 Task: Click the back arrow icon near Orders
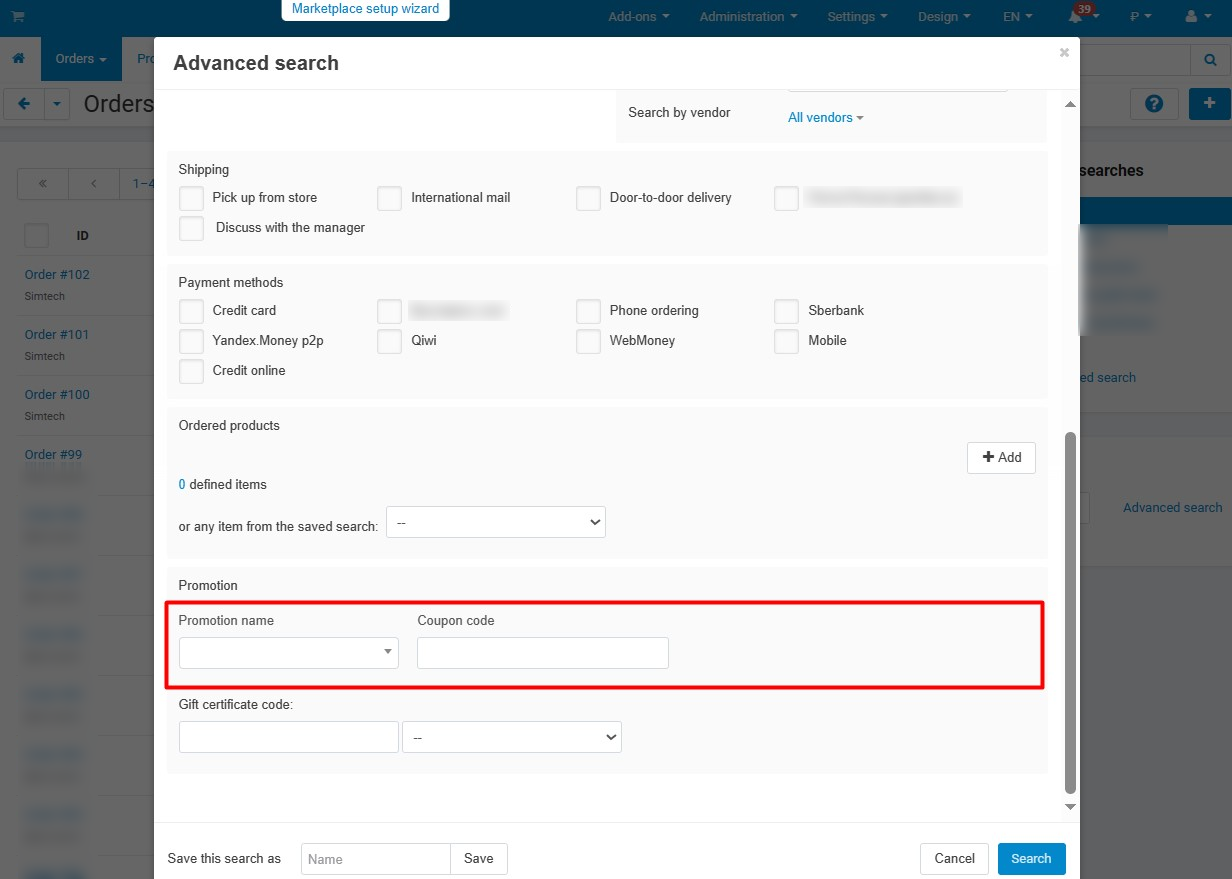pyautogui.click(x=24, y=104)
